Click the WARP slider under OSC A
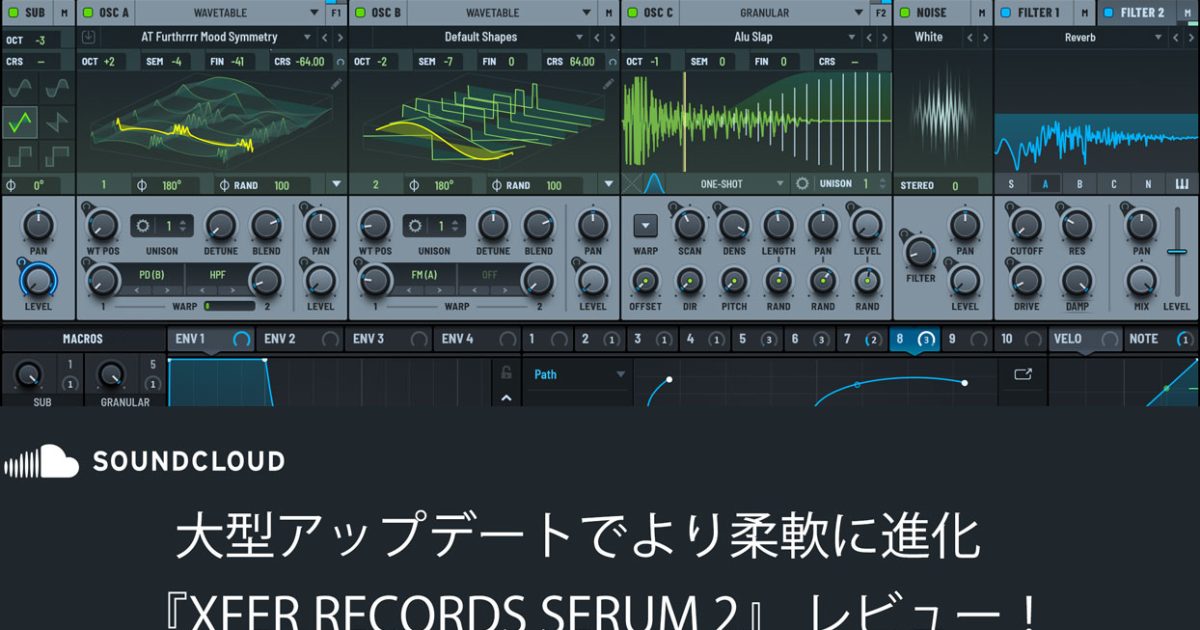1200x630 pixels. pyautogui.click(x=232, y=304)
